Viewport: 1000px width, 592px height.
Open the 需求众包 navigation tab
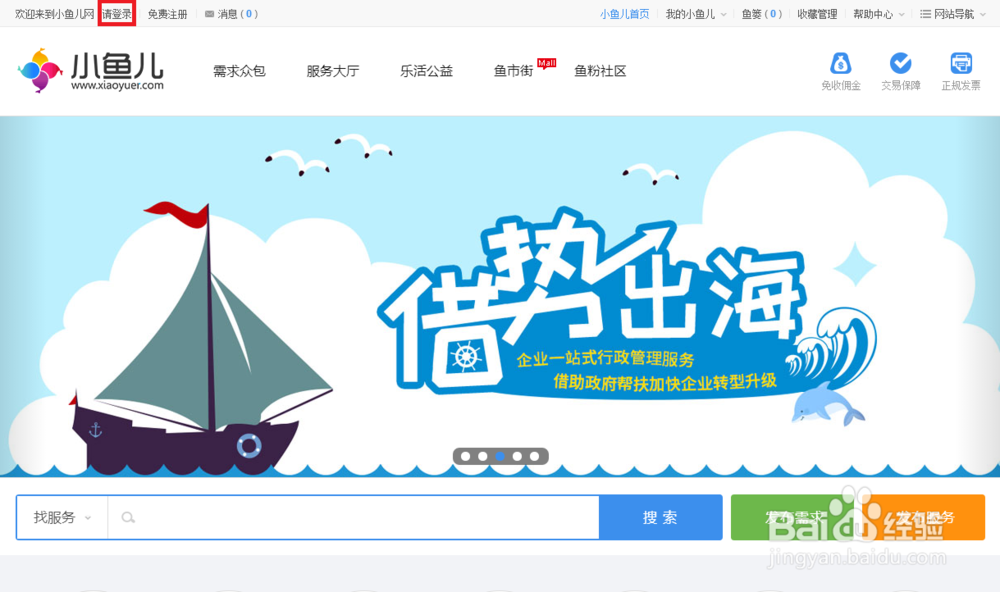click(239, 71)
